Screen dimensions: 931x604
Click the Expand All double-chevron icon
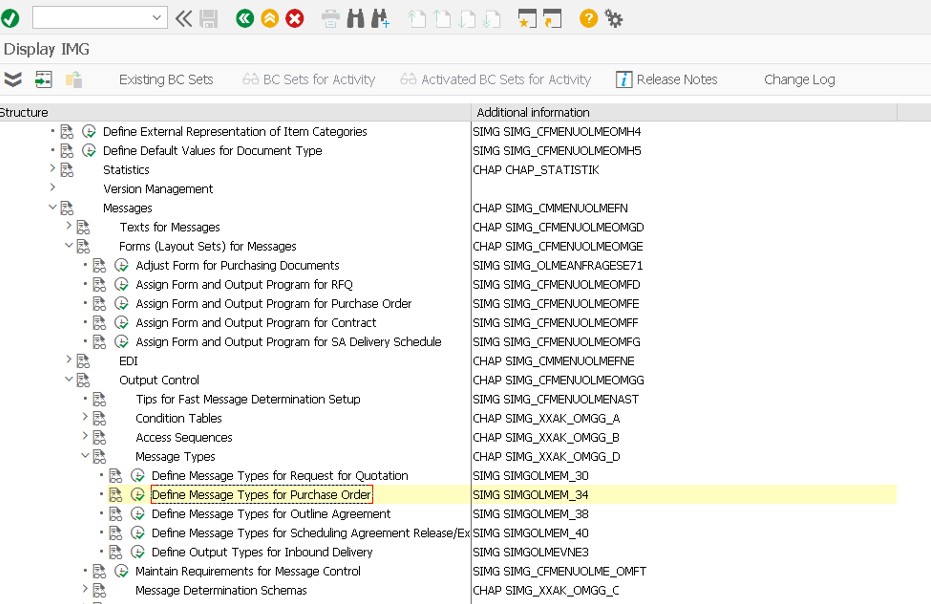(x=12, y=79)
